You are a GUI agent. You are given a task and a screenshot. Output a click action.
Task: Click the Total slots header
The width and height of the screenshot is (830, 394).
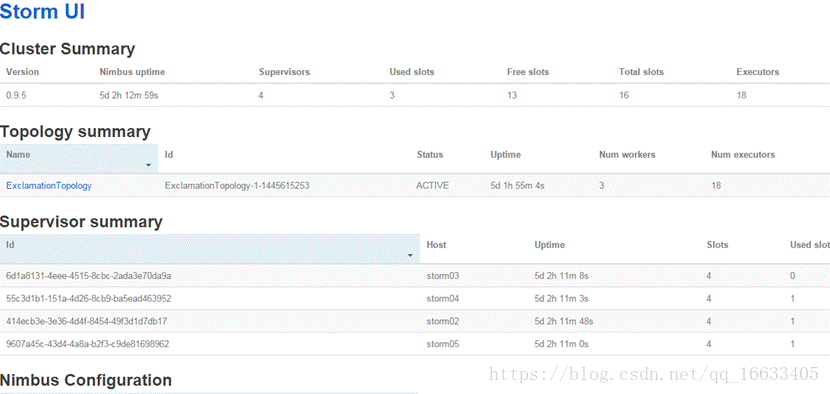[641, 71]
